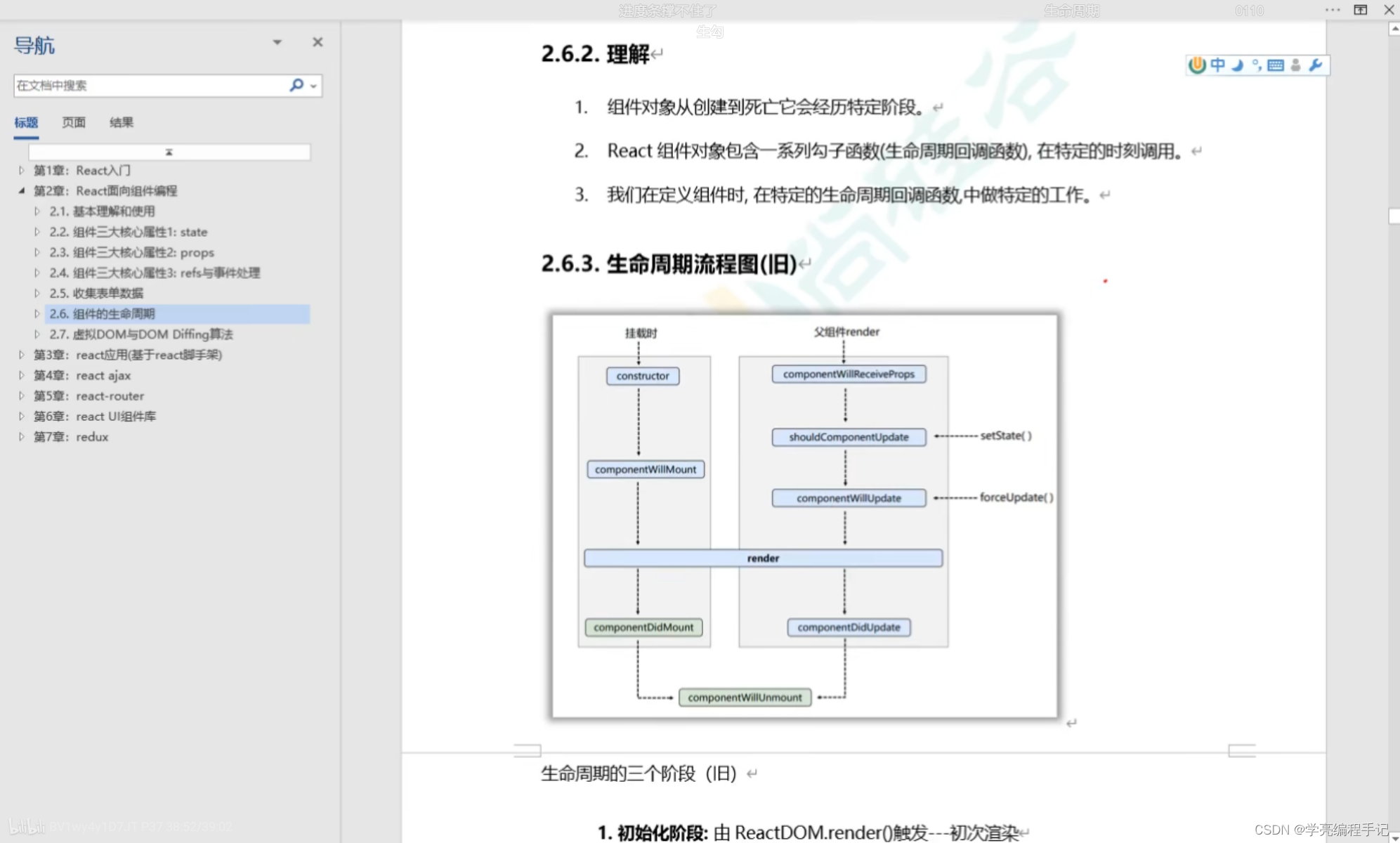Select heading 2.1. 基本理解和使用
Image resolution: width=1400 pixels, height=843 pixels.
[102, 211]
